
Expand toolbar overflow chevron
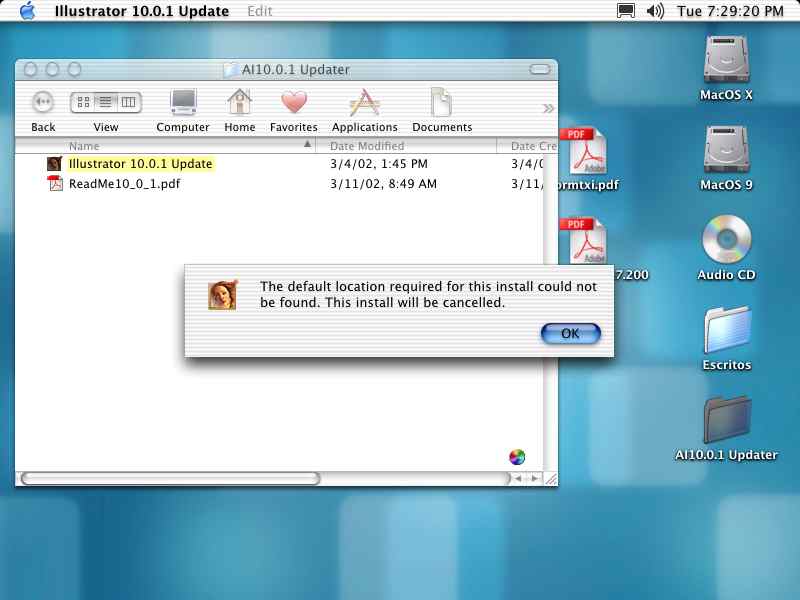click(x=548, y=108)
